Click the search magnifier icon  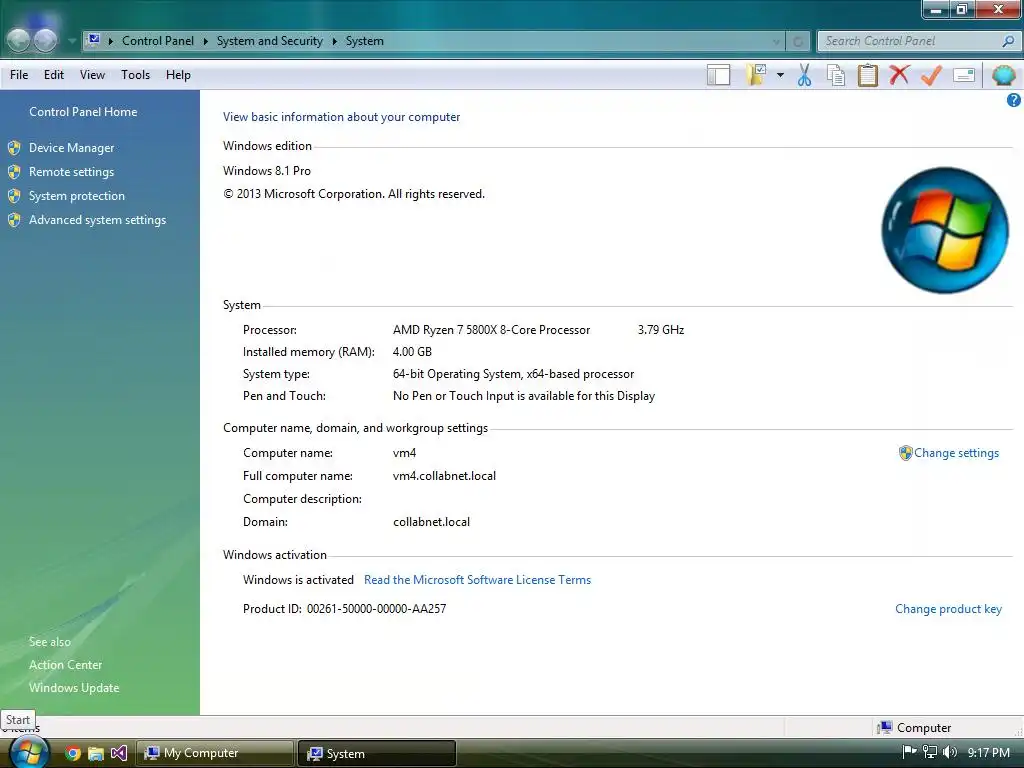[x=1008, y=41]
